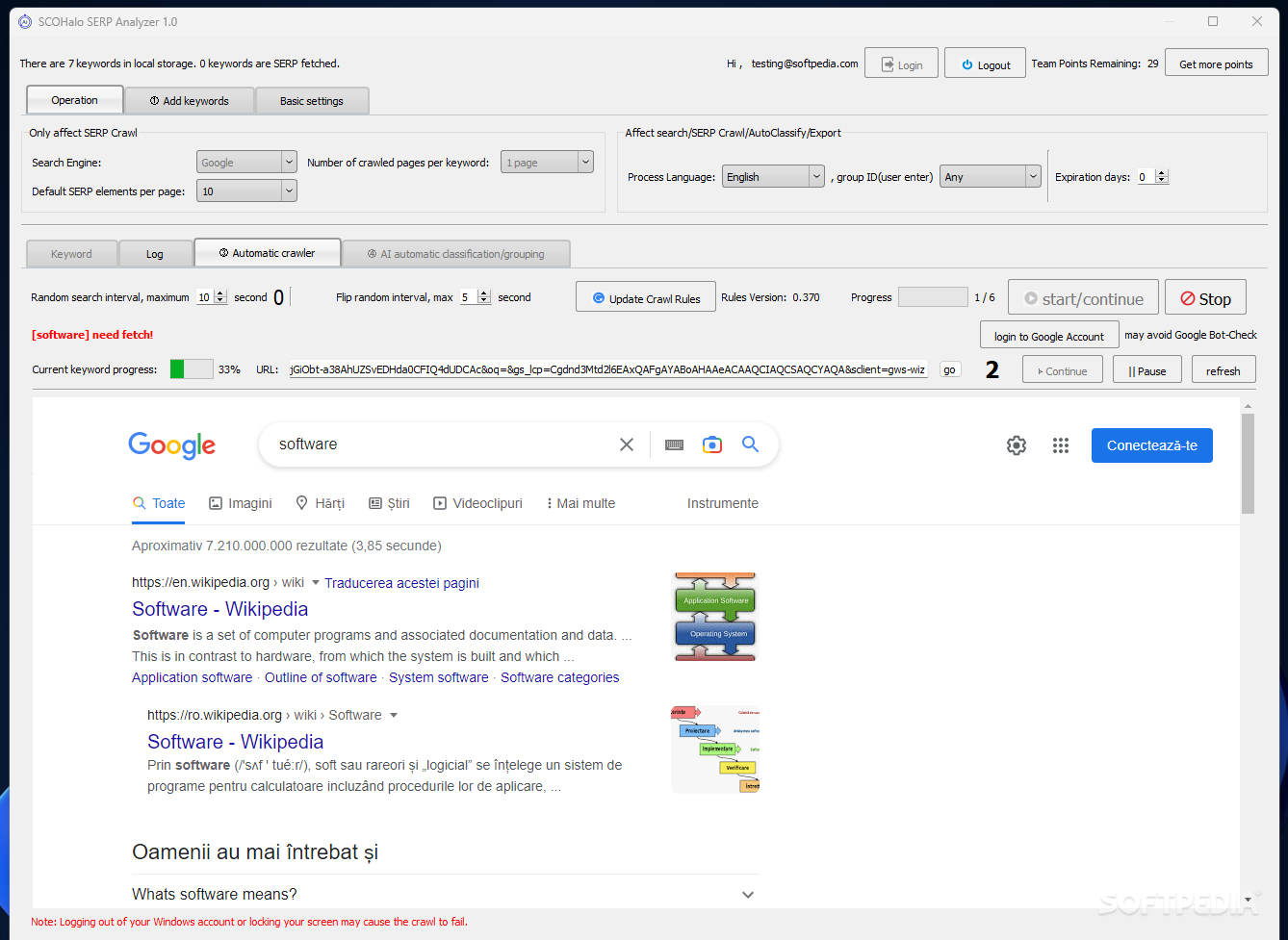Click Traducerea acestei pagini link
The height and width of the screenshot is (940, 1288).
pos(401,583)
